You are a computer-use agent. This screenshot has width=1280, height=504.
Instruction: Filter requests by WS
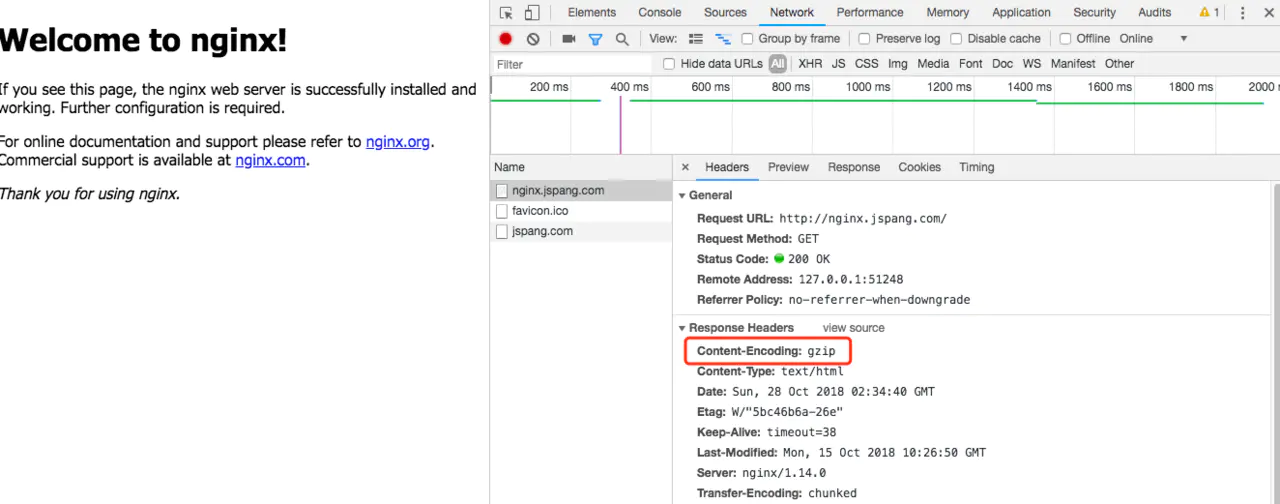pyautogui.click(x=1032, y=64)
